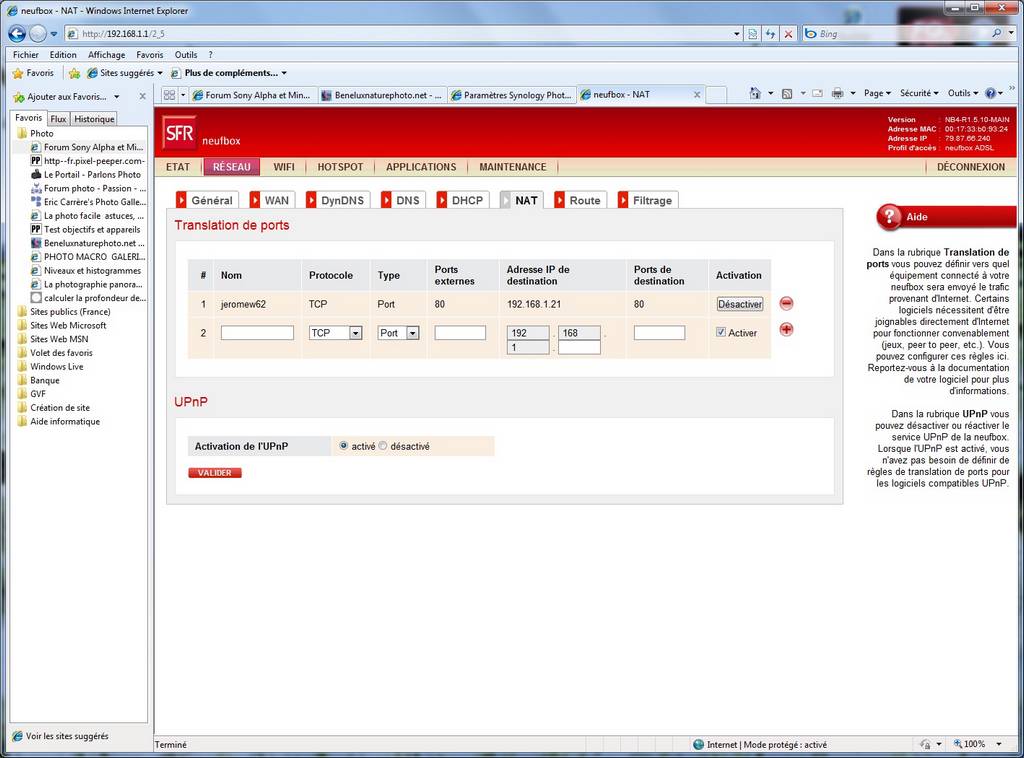Open the Outils command bar dropdown

point(963,93)
